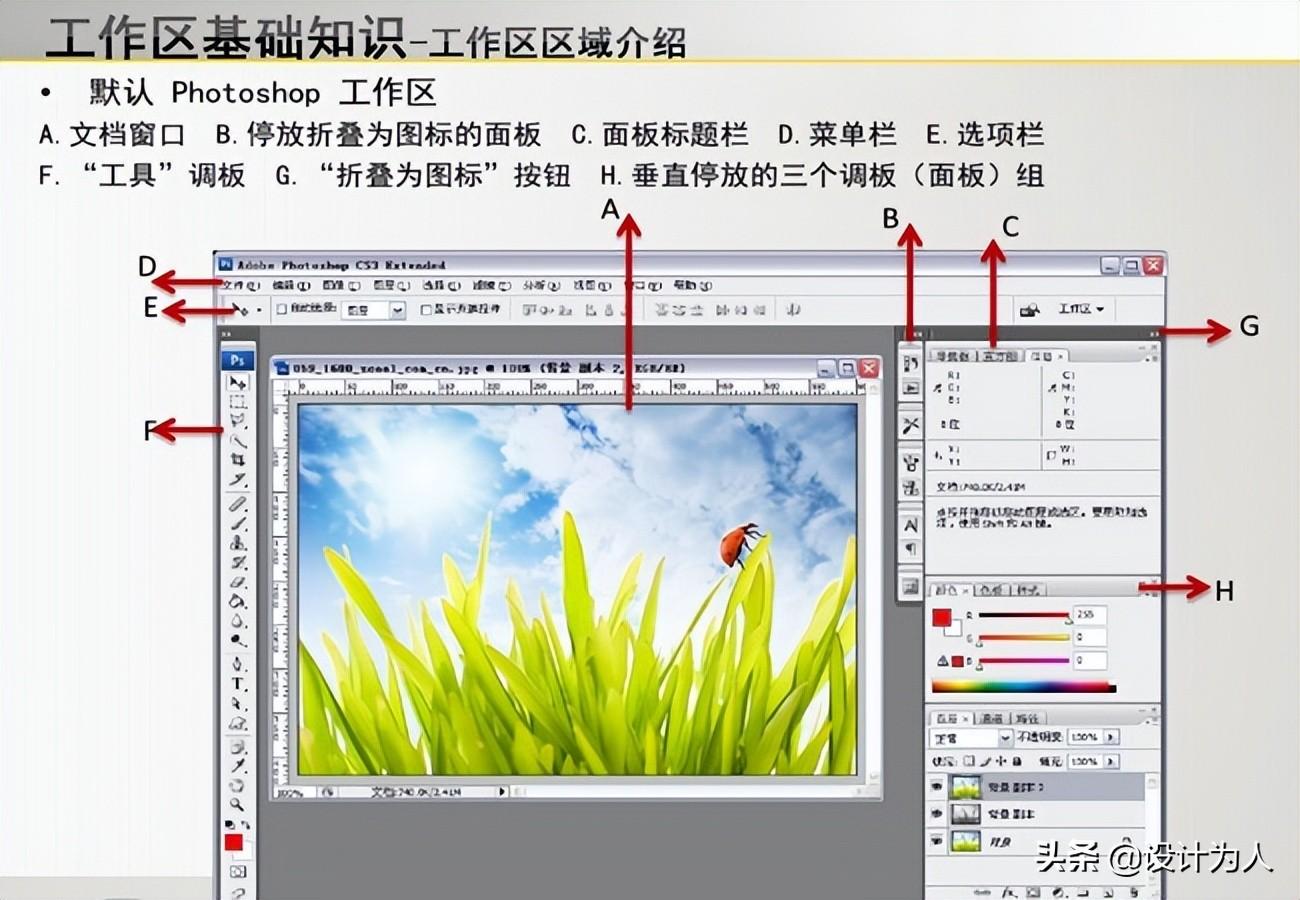This screenshot has height=900, width=1300.
Task: Open the Tool Presets icon in the dock
Action: pyautogui.click(x=911, y=426)
